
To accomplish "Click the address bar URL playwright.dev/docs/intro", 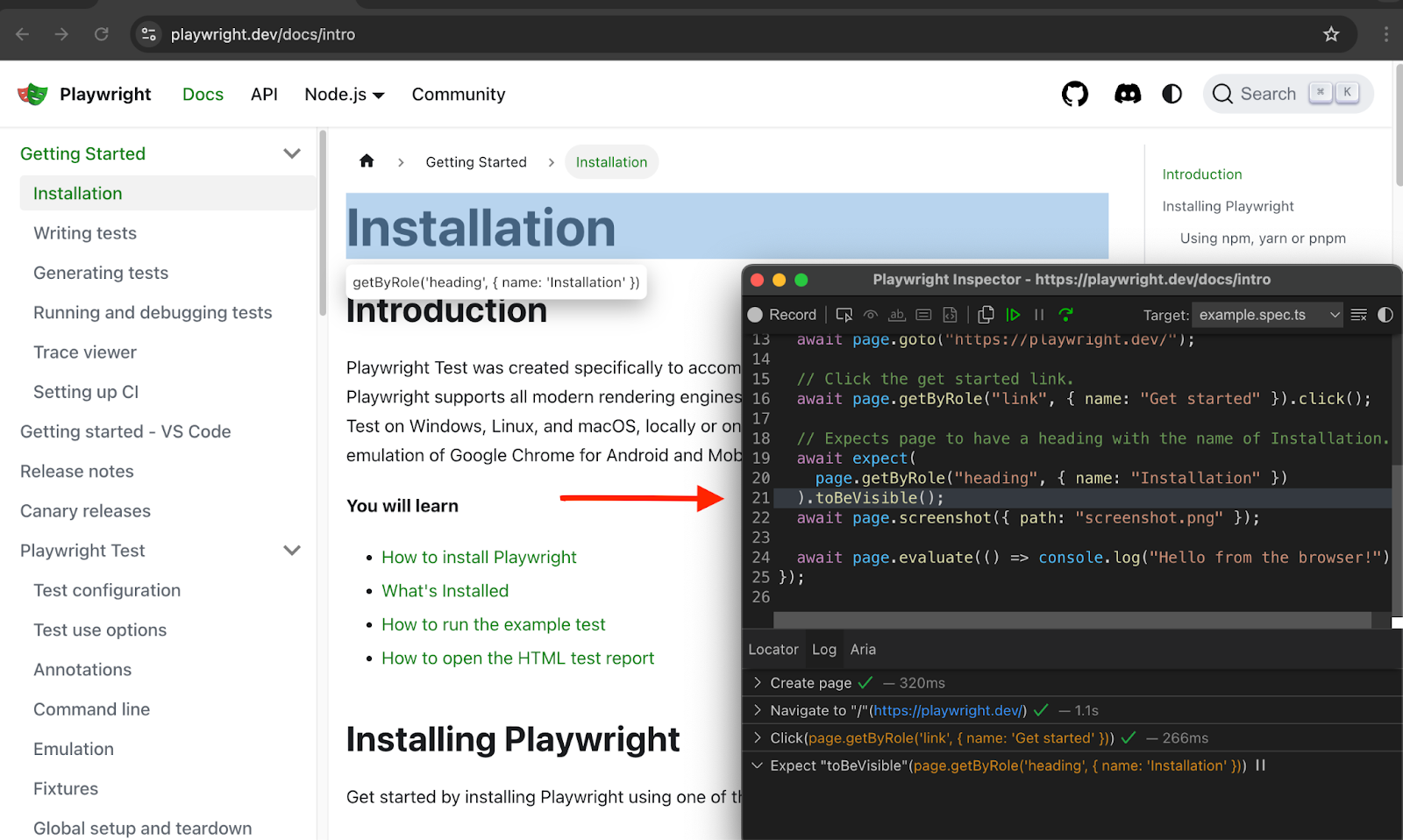I will pos(263,34).
